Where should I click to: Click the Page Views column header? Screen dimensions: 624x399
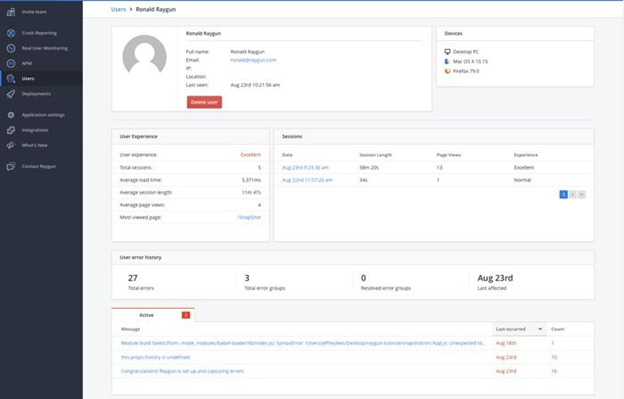(x=448, y=155)
